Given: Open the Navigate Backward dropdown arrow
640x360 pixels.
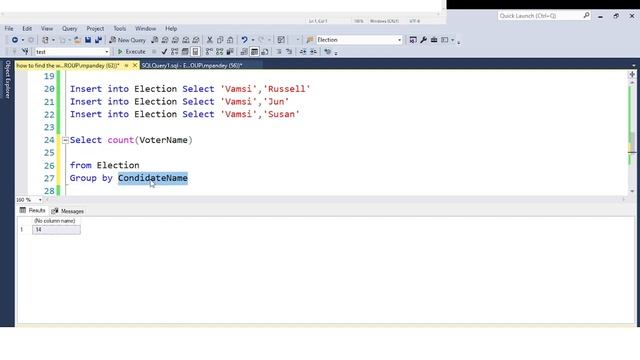Looking at the screenshot, I should [22, 40].
